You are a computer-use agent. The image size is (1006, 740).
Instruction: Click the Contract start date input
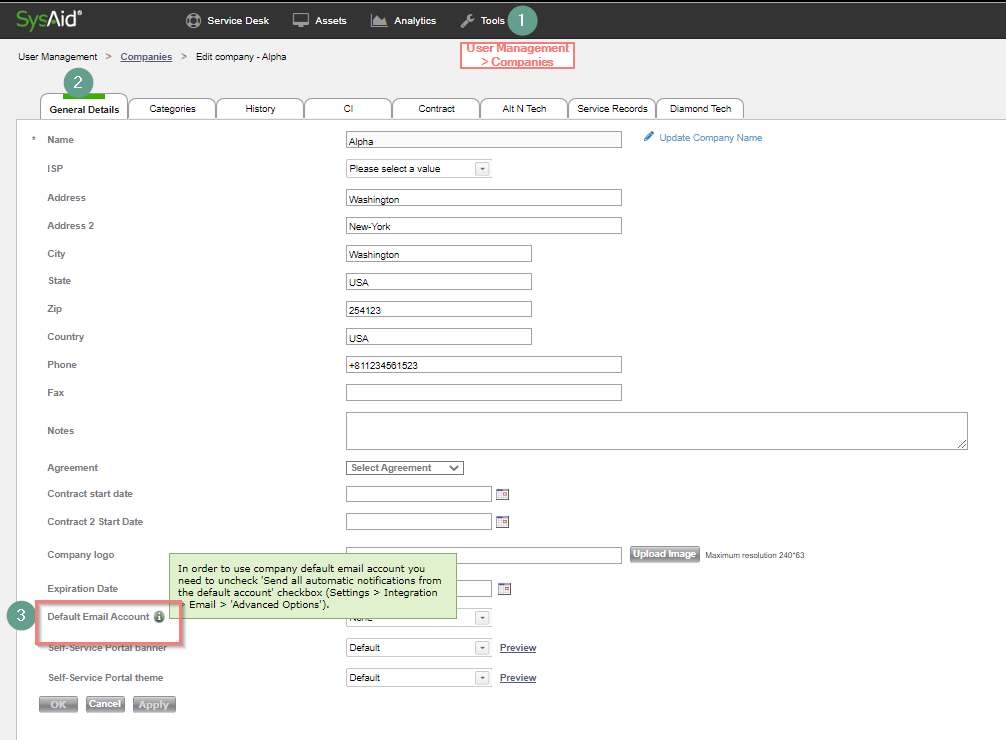[419, 494]
